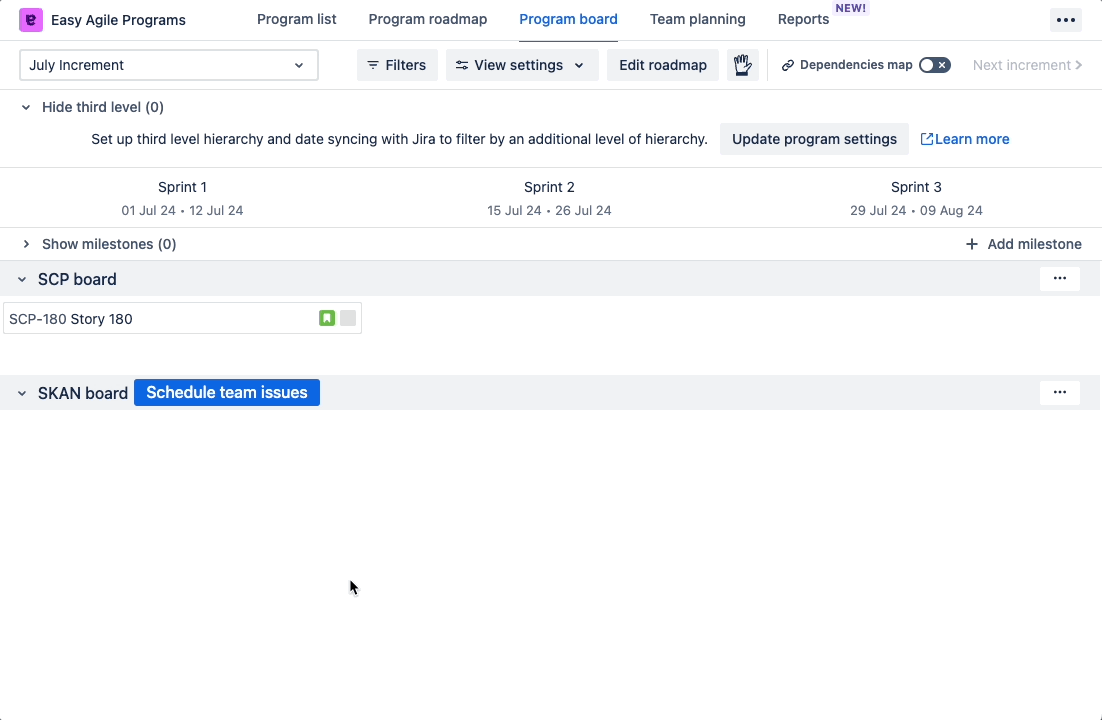Viewport: 1102px width, 720px height.
Task: Click the green story type icon on SCP-180
Action: coord(327,319)
